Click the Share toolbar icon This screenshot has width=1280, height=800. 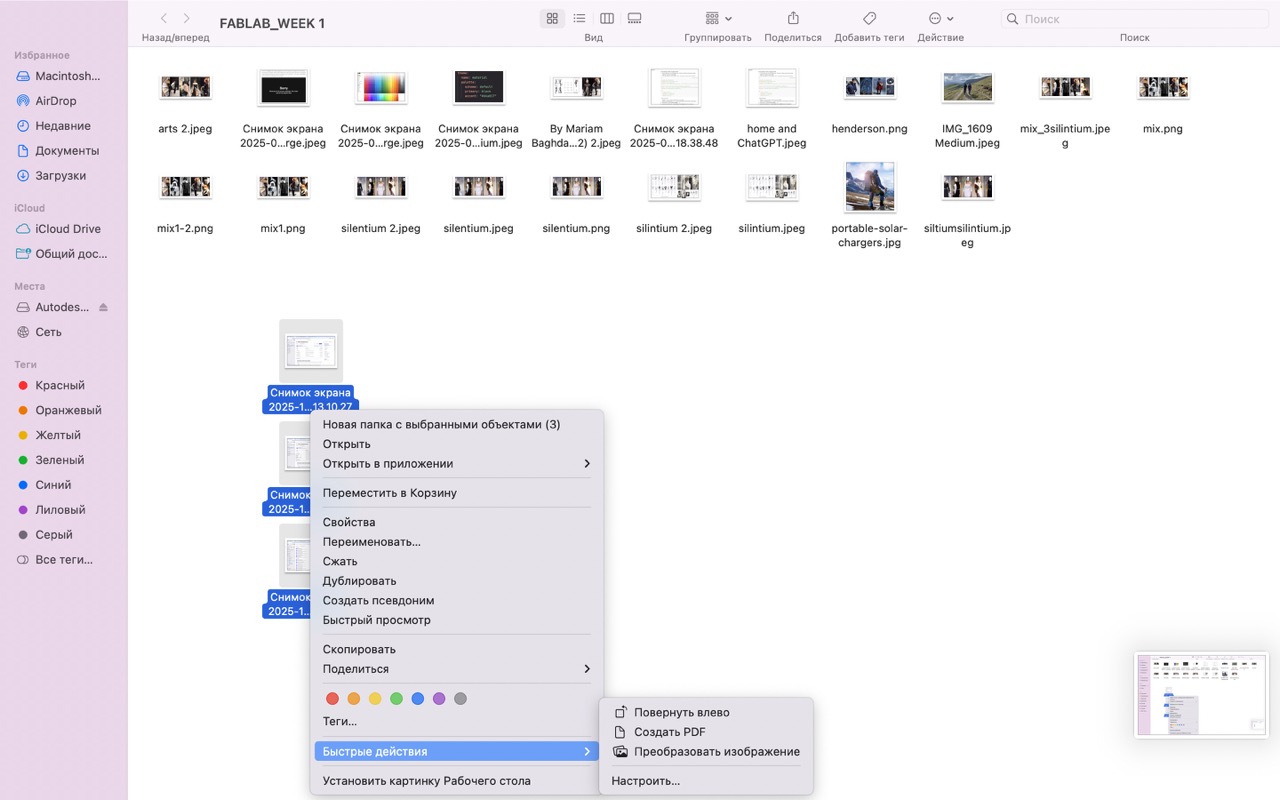tap(793, 19)
